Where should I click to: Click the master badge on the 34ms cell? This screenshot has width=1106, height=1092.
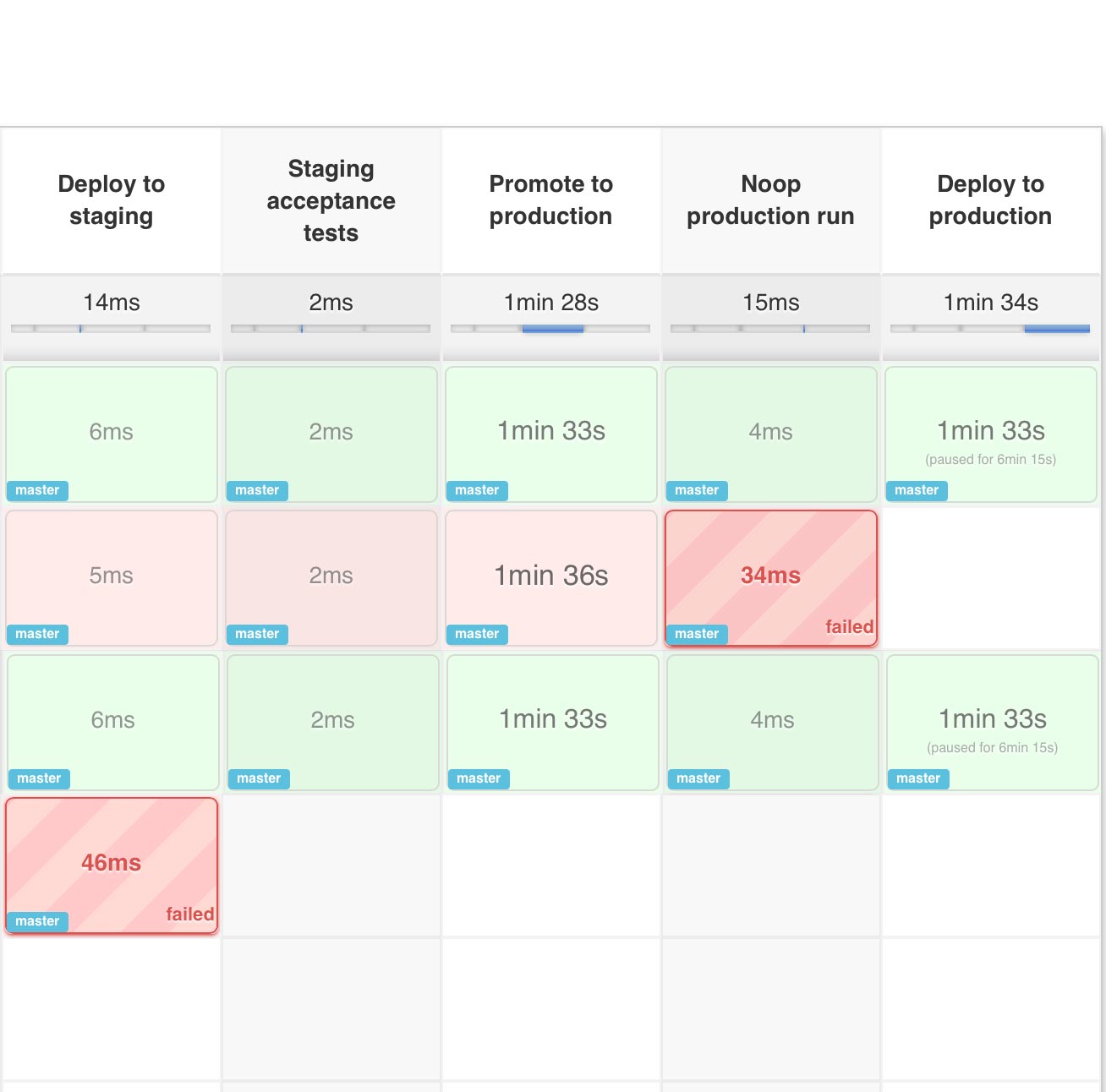click(697, 634)
